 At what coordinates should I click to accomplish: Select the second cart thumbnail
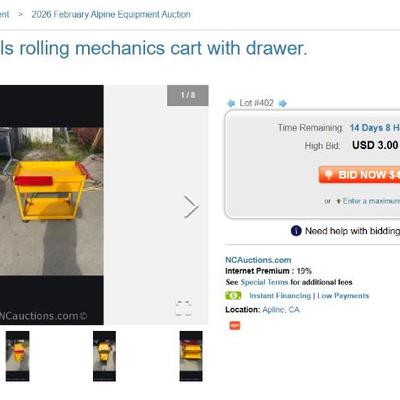pyautogui.click(x=104, y=356)
